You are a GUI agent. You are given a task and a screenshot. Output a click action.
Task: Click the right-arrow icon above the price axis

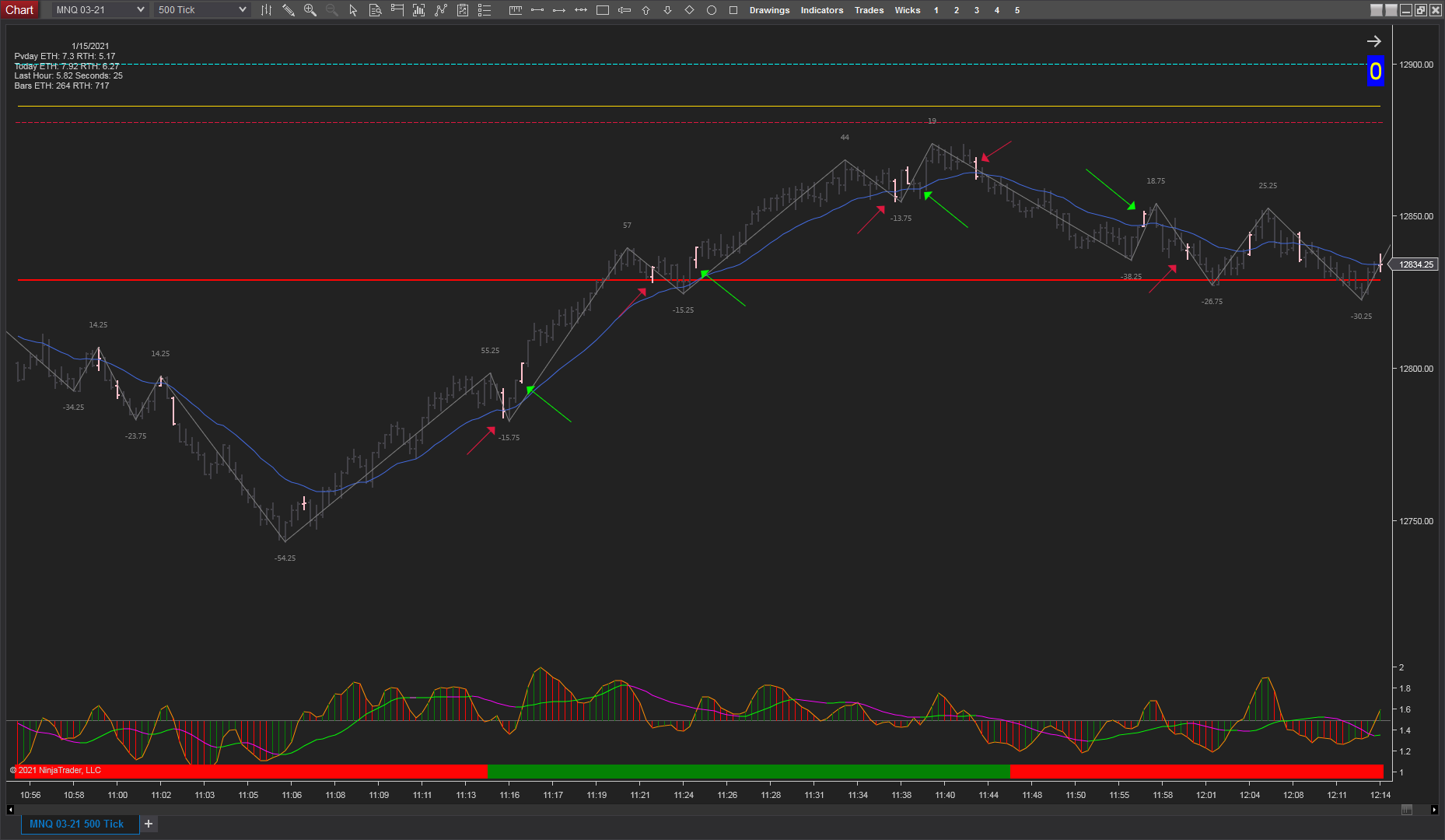pos(1374,41)
